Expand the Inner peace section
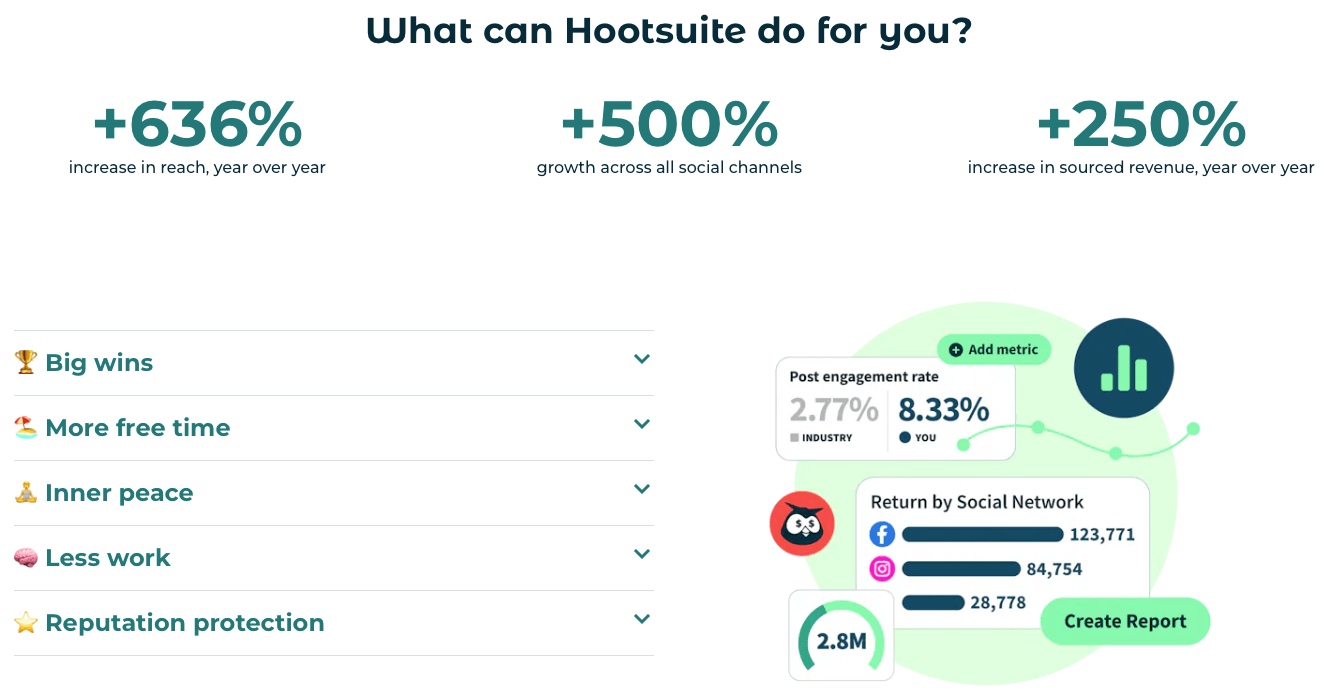The width and height of the screenshot is (1333, 700). [x=641, y=488]
